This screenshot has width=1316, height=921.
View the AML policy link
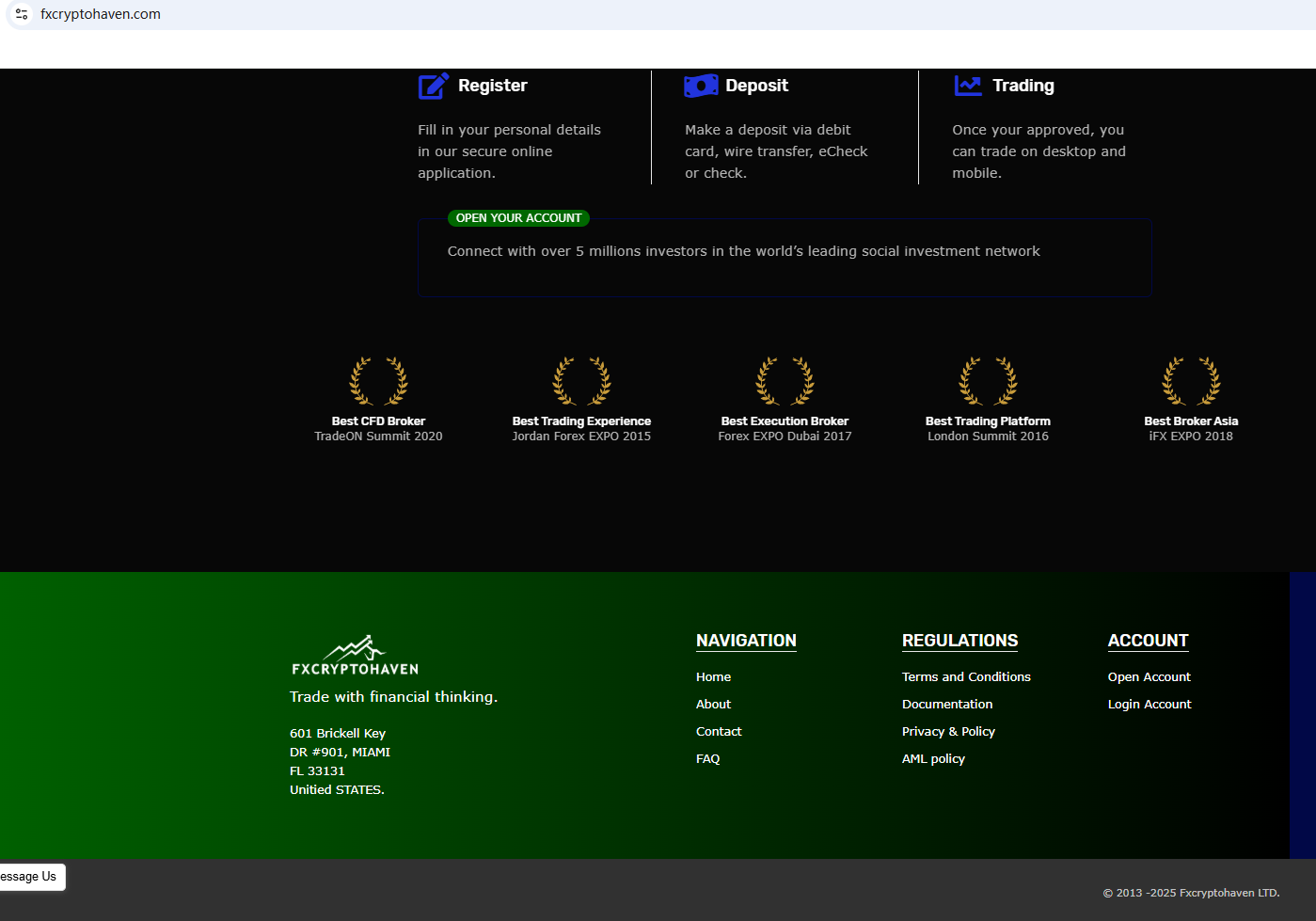click(x=933, y=759)
